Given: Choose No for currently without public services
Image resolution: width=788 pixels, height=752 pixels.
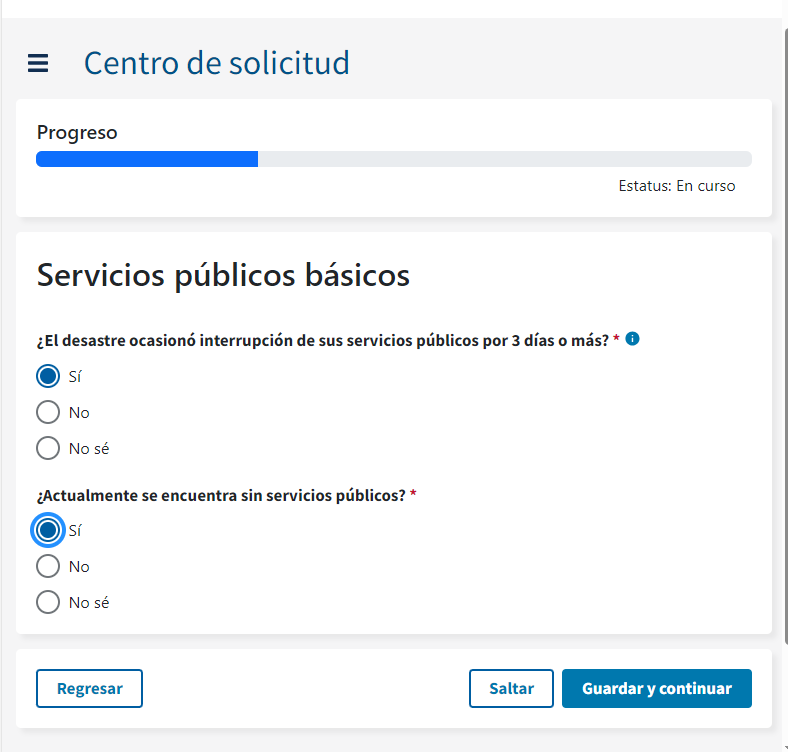Looking at the screenshot, I should pyautogui.click(x=48, y=566).
